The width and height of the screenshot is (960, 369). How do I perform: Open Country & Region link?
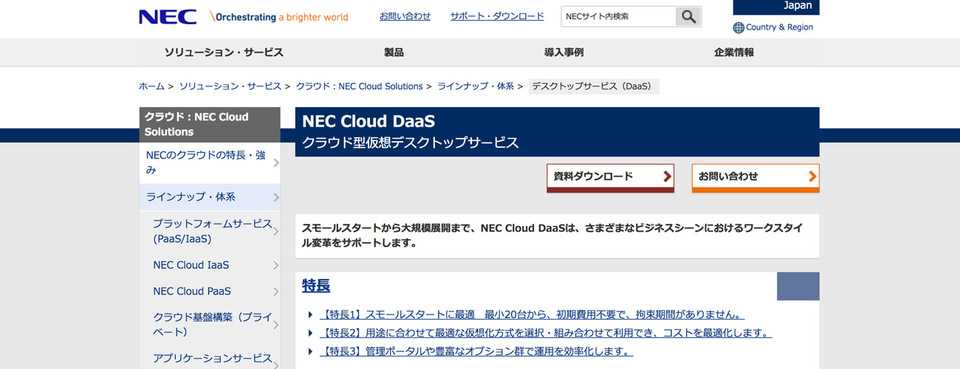tap(779, 28)
